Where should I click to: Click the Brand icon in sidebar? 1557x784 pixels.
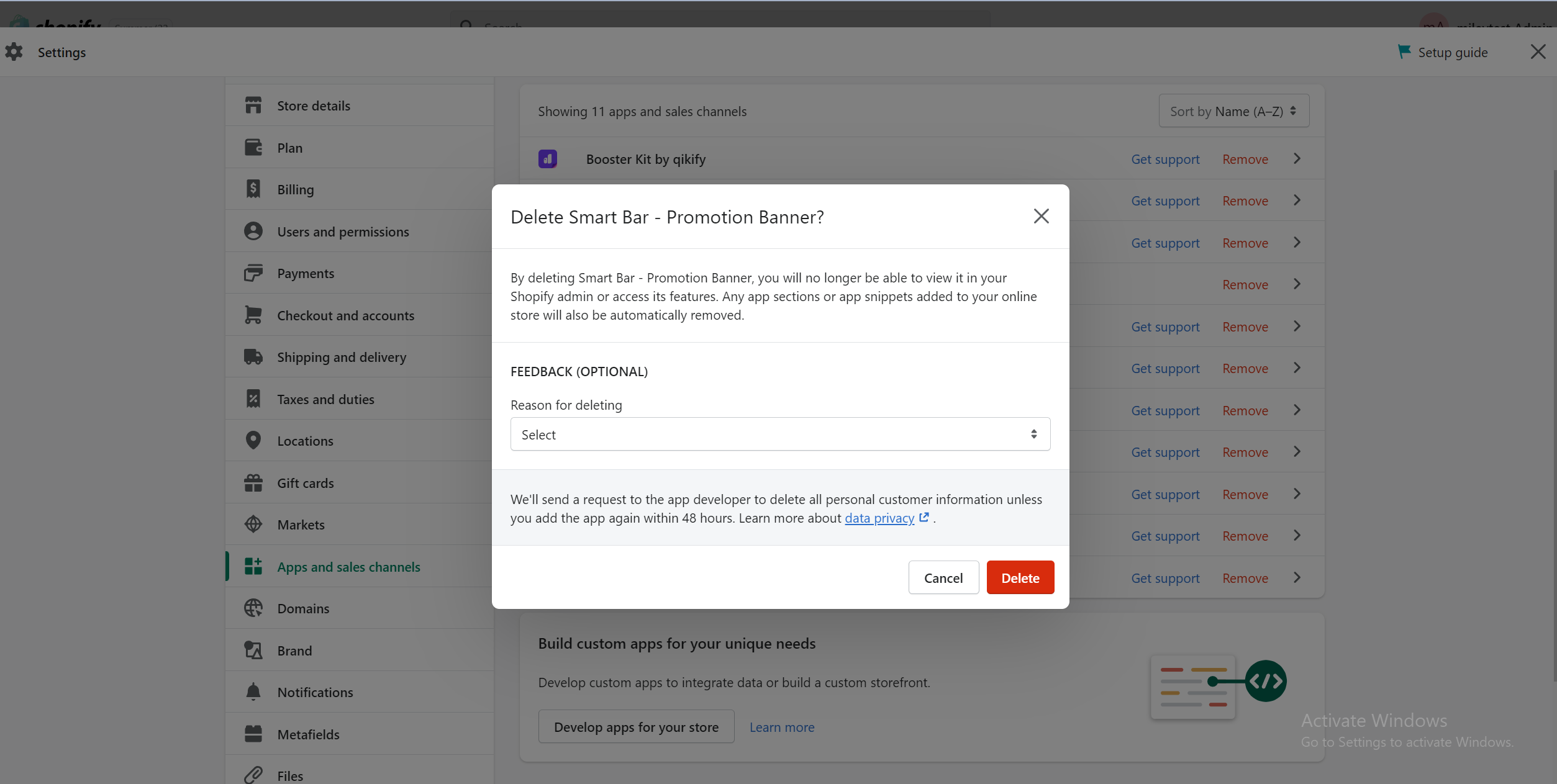point(253,650)
